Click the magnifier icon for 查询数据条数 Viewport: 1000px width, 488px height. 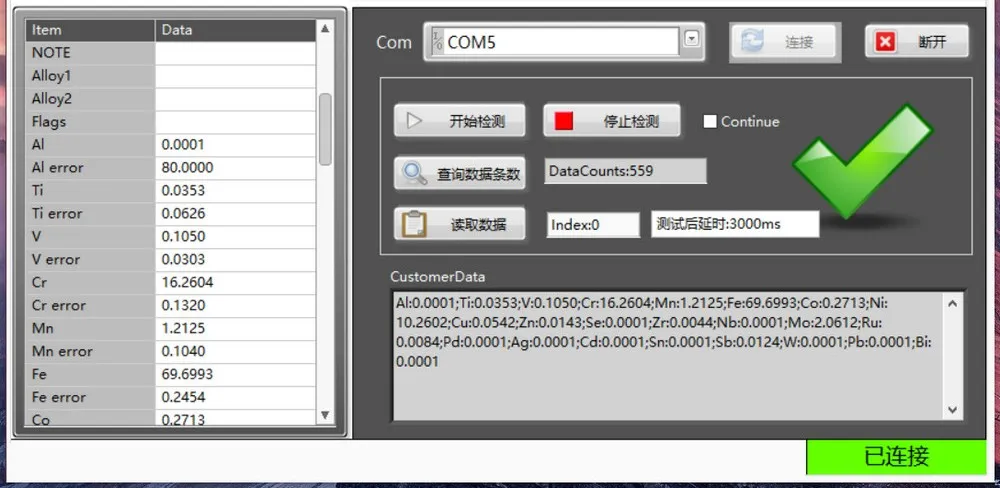[x=415, y=173]
